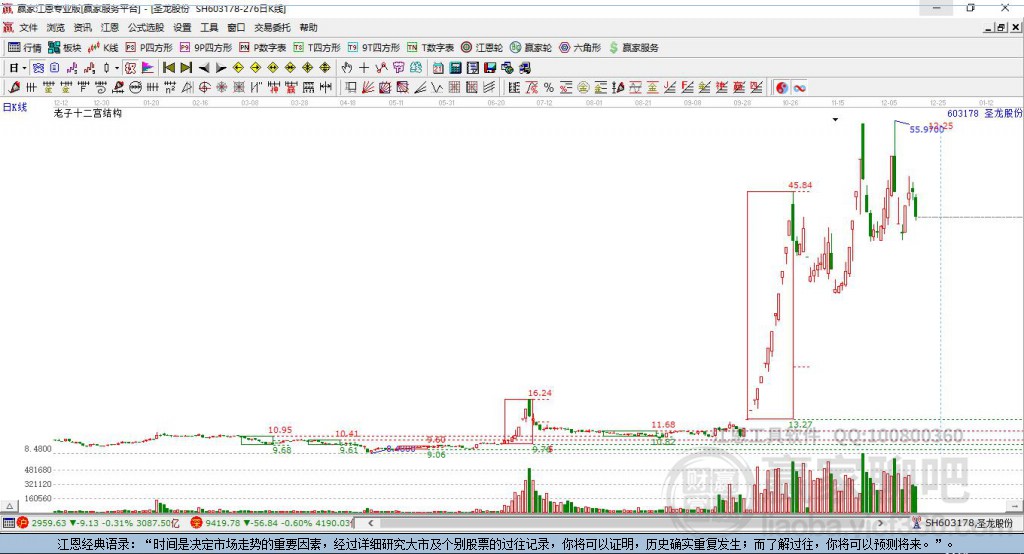The image size is (1024, 554).
Task: Click the red floppy-disk save icon
Action: pyautogui.click(x=490, y=68)
